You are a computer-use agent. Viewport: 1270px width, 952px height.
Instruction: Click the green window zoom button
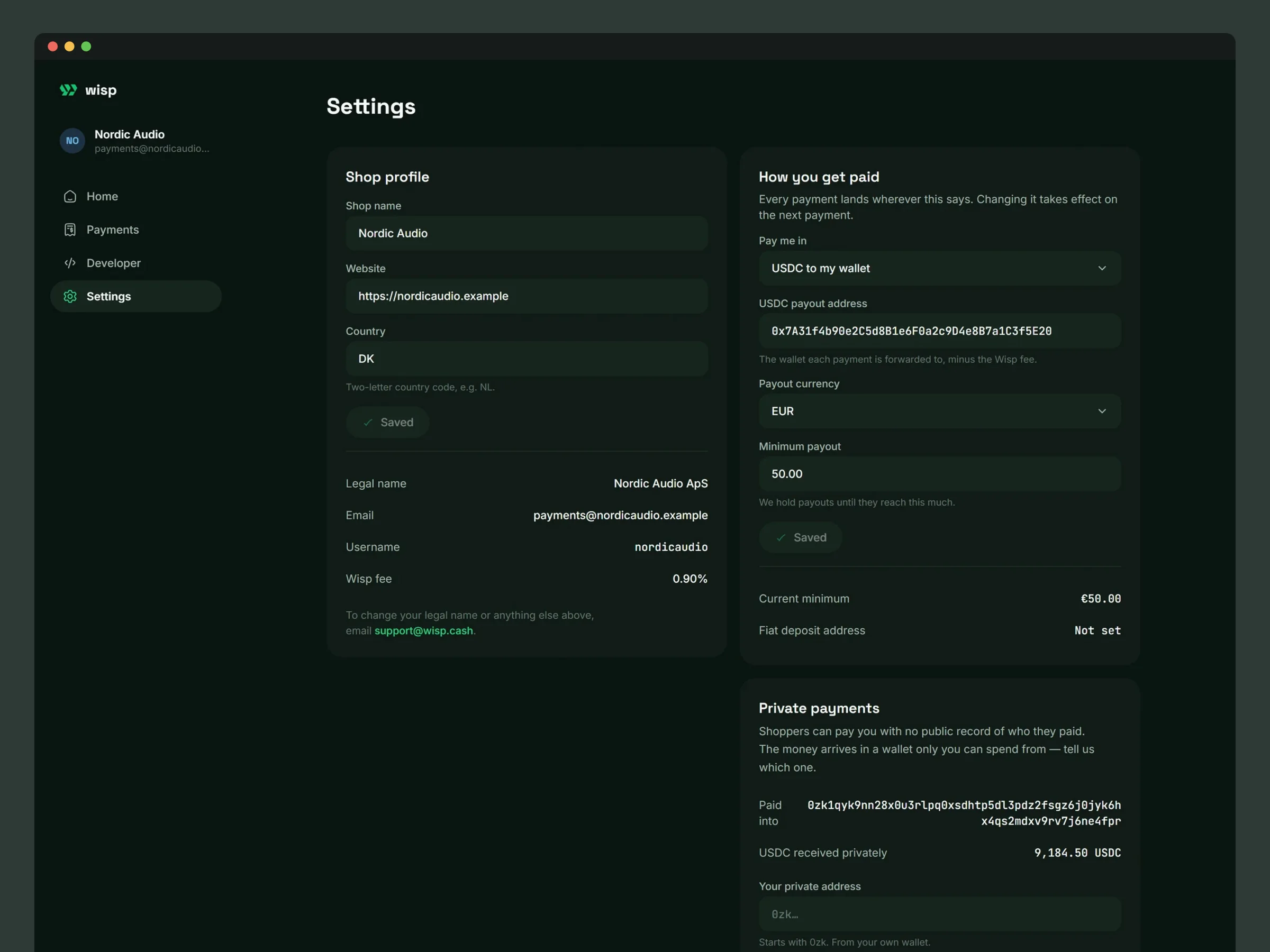click(86, 47)
